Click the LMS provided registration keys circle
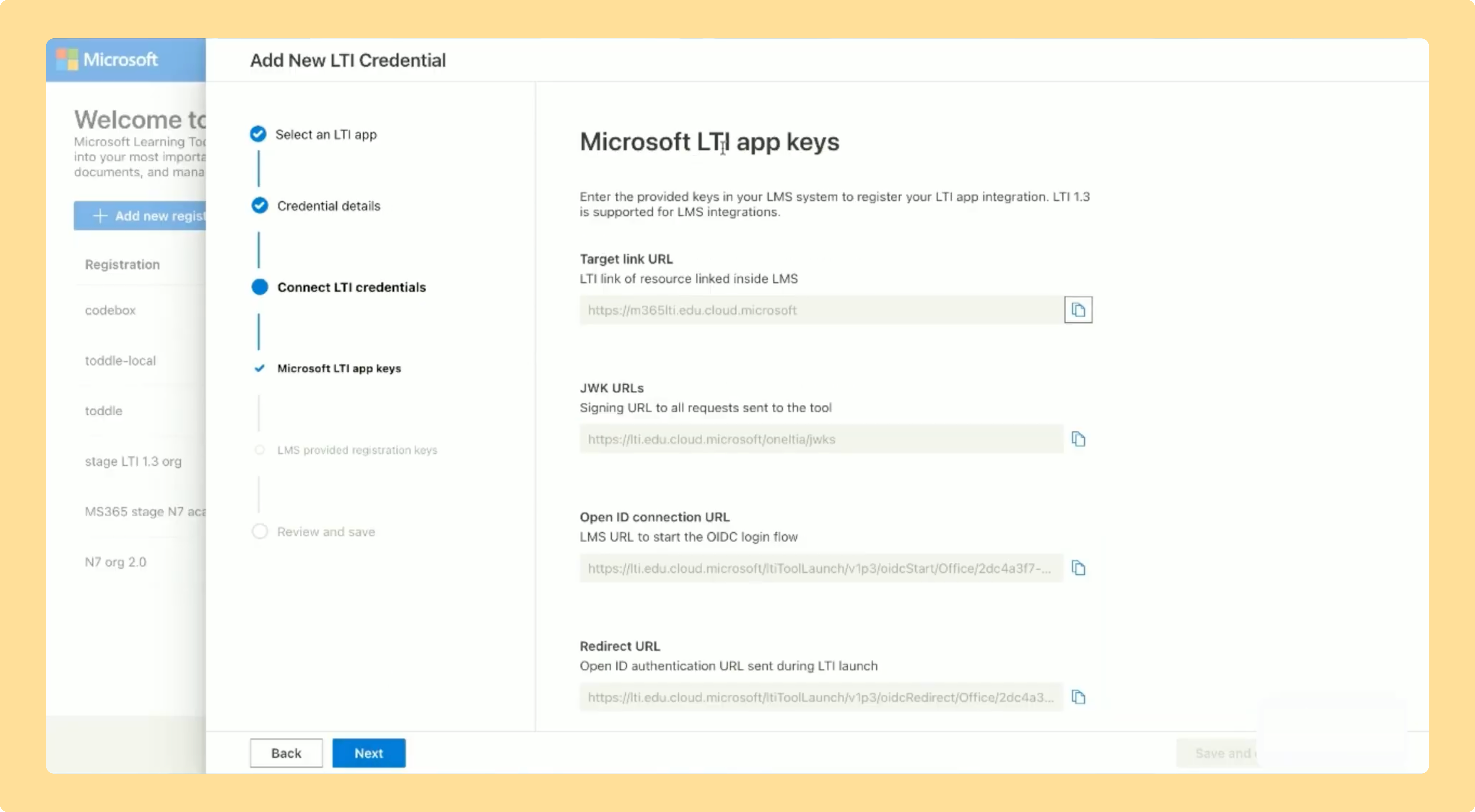The width and height of the screenshot is (1475, 812). click(x=259, y=450)
